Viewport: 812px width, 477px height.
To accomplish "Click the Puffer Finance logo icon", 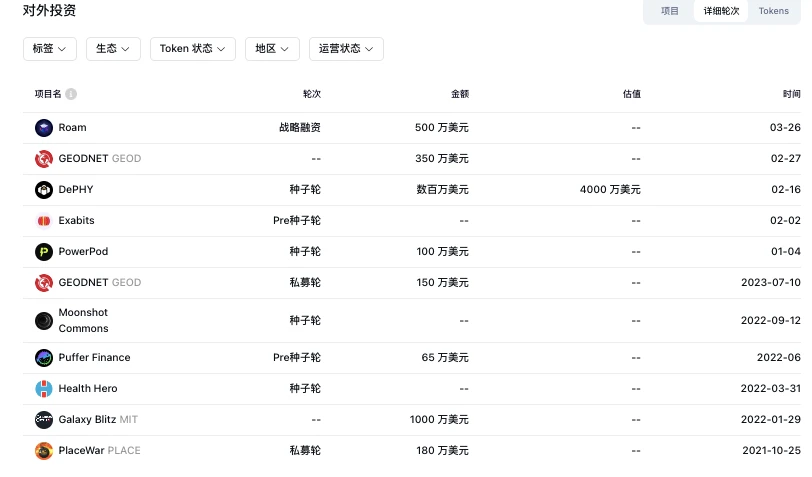I will coord(43,358).
